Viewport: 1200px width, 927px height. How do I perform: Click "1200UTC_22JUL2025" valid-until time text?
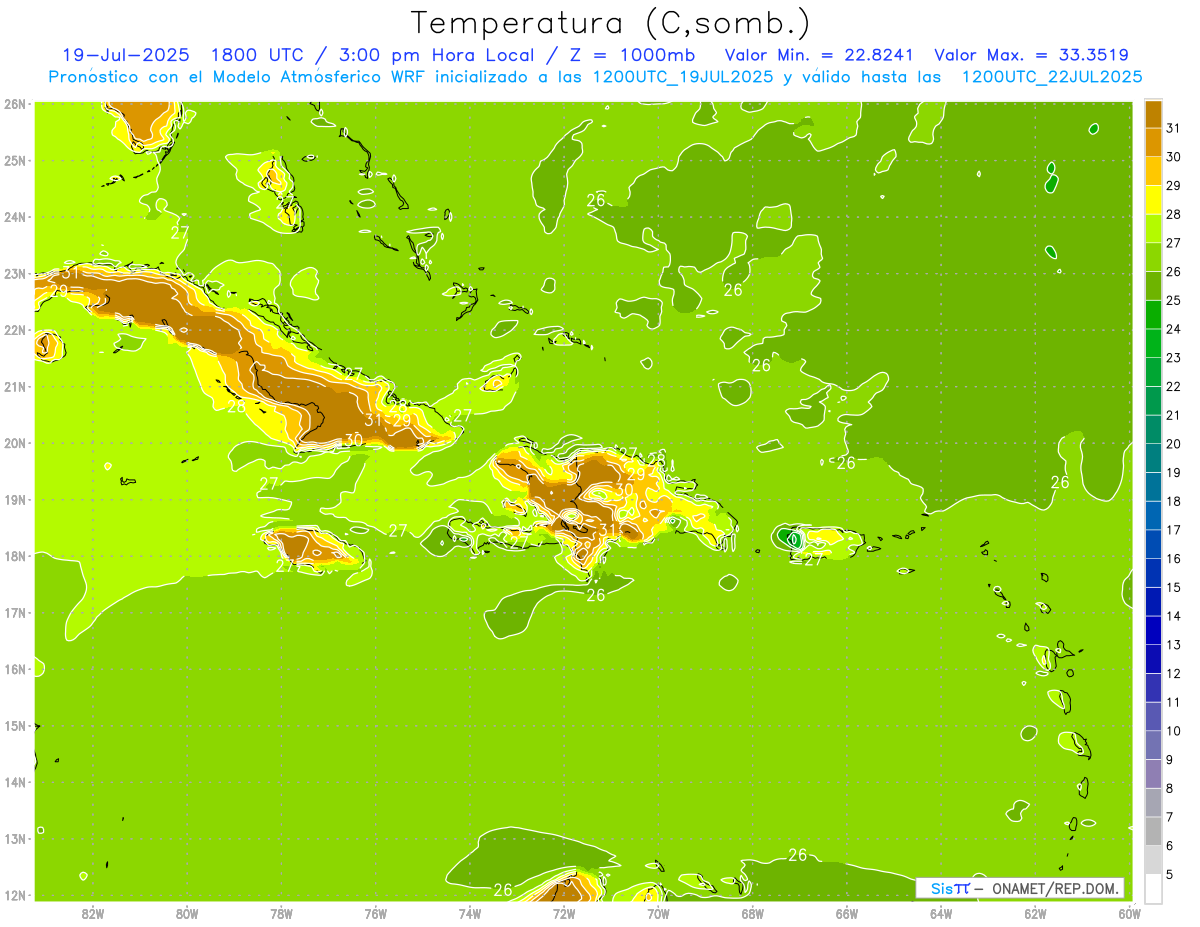click(1052, 77)
